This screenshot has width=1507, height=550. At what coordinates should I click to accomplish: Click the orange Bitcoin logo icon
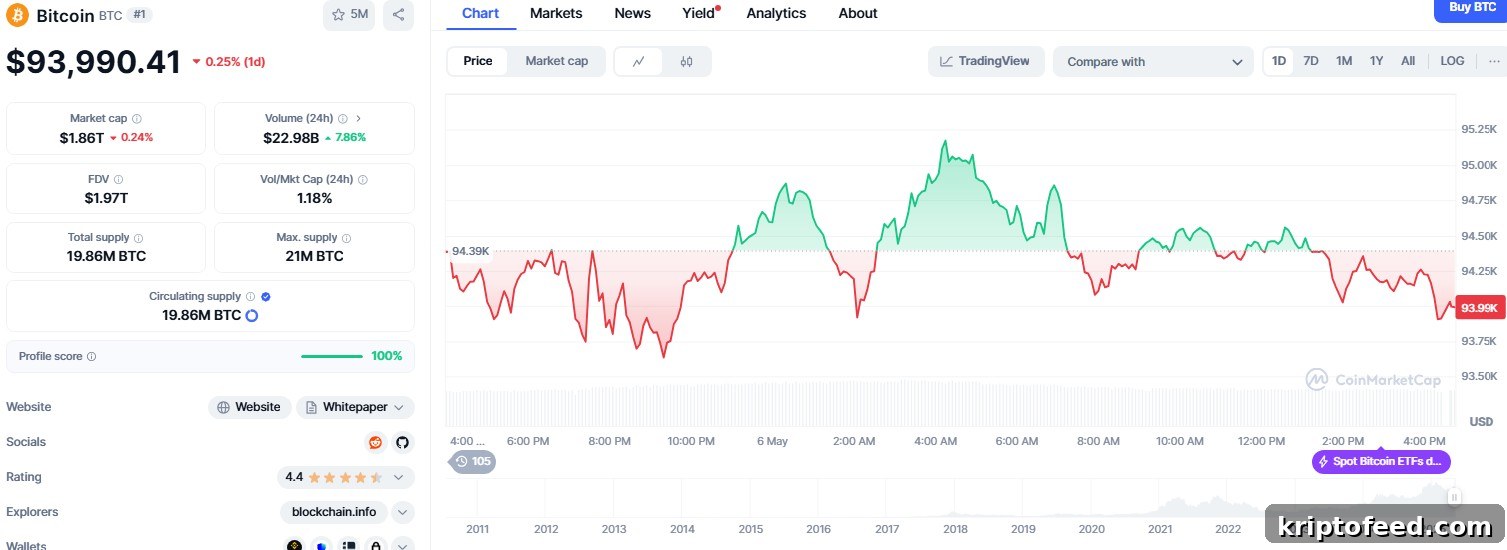click(x=18, y=15)
